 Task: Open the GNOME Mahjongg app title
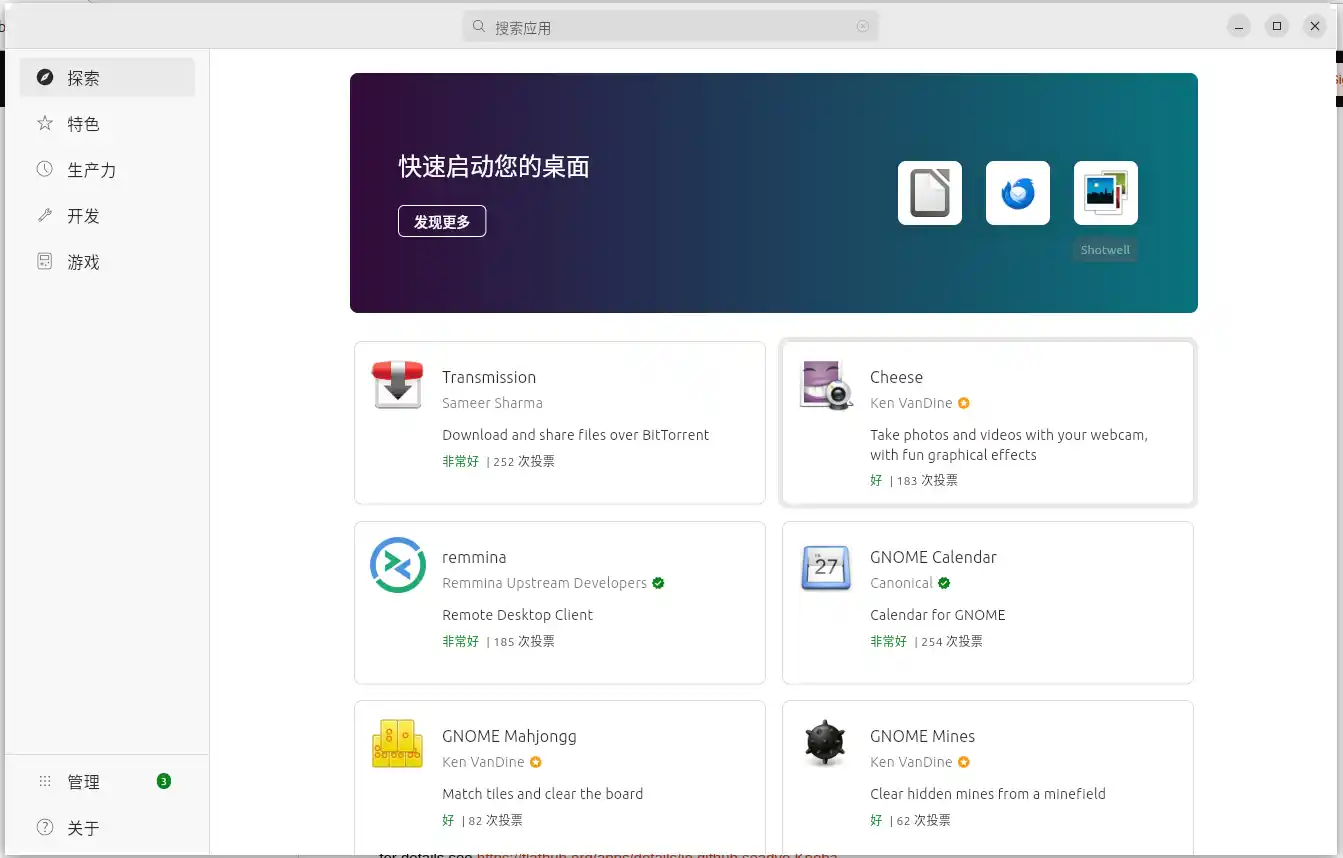click(x=509, y=736)
